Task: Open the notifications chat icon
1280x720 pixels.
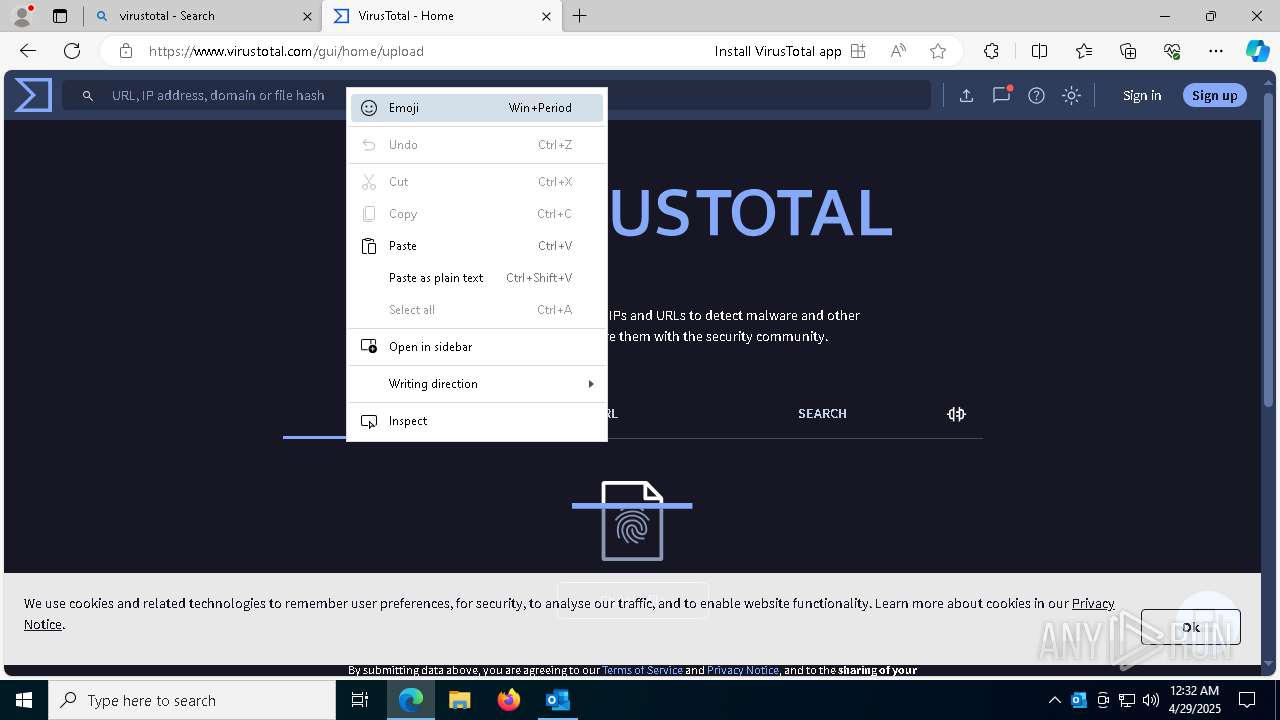Action: 1001,95
